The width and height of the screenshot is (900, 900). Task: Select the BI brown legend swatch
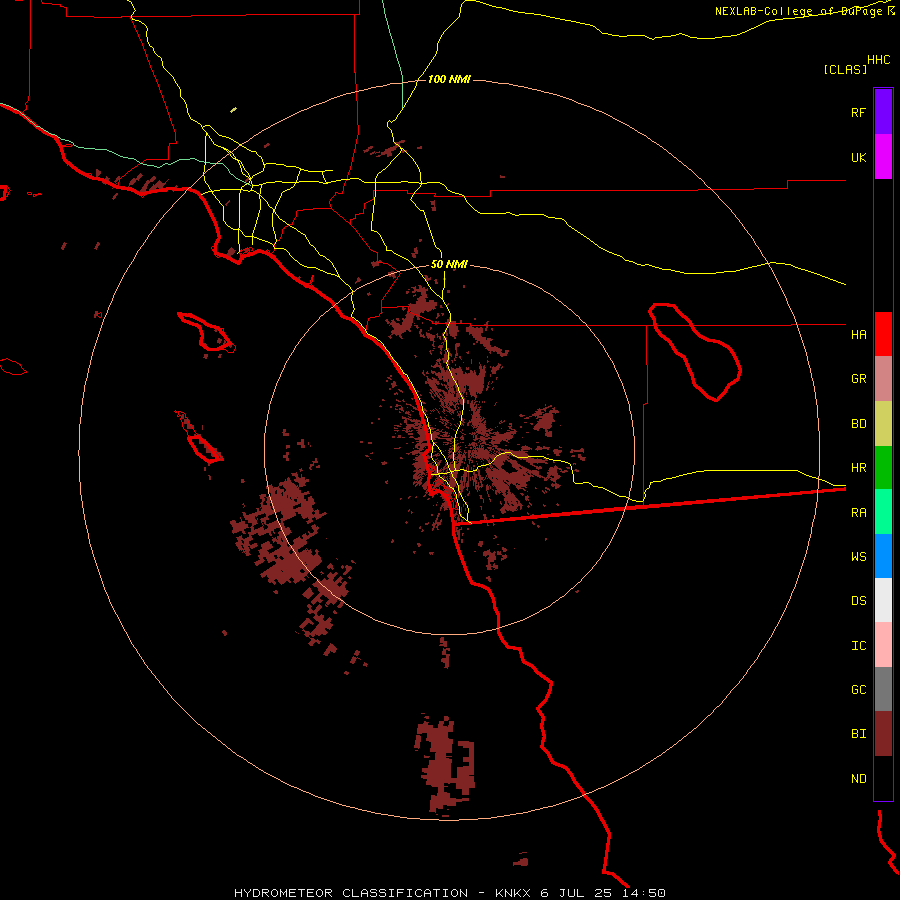click(883, 734)
